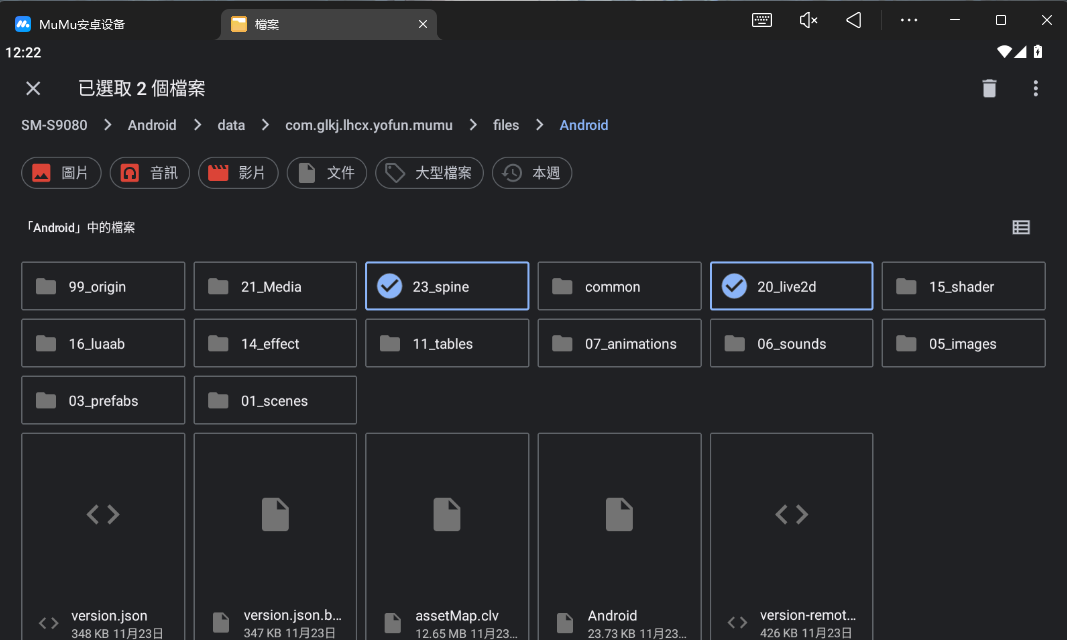This screenshot has height=640, width=1067.
Task: Click the 「Android」中的檔案 section heading
Action: [x=80, y=227]
